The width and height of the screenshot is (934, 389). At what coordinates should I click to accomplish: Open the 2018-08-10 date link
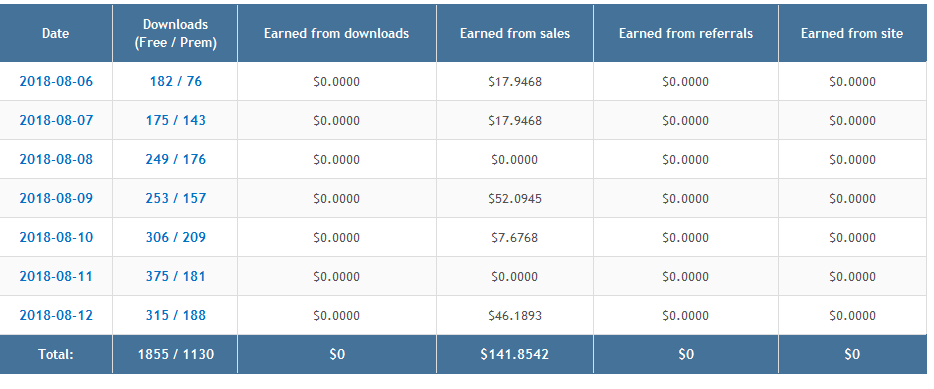[x=56, y=238]
